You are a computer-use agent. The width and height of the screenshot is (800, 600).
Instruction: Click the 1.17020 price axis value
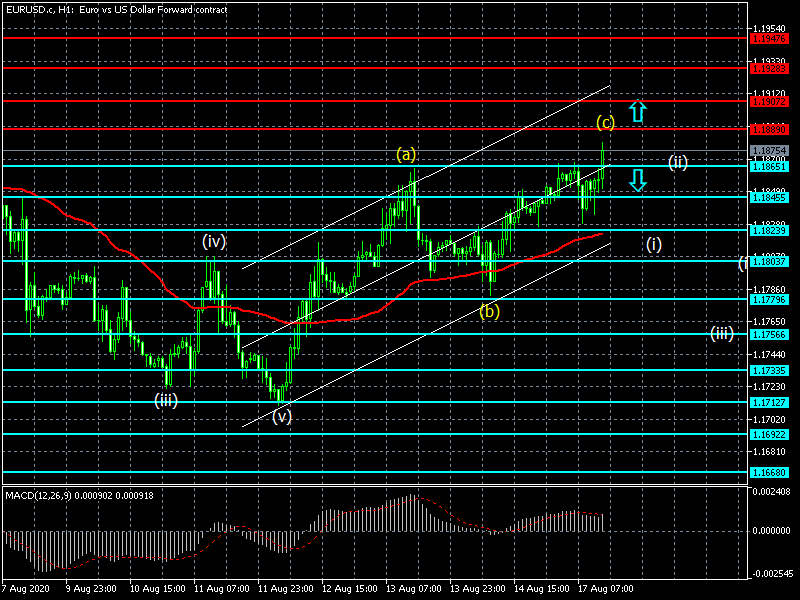pyautogui.click(x=769, y=419)
